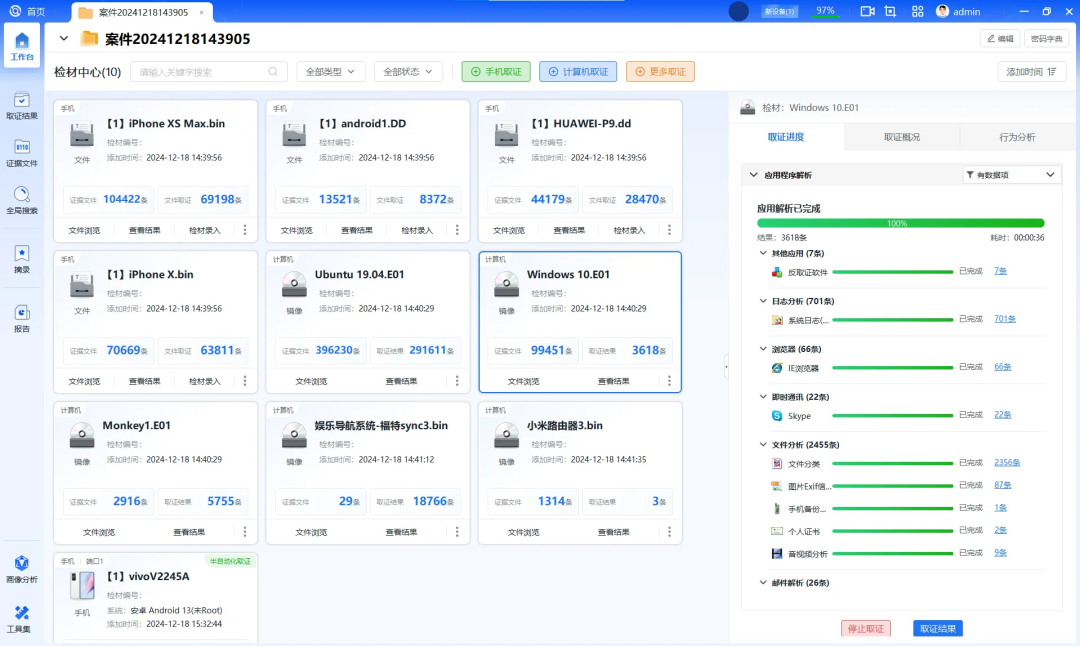Open the 2356条 link for 文件分类
Screen dimensions: 1080x646
coord(1007,463)
